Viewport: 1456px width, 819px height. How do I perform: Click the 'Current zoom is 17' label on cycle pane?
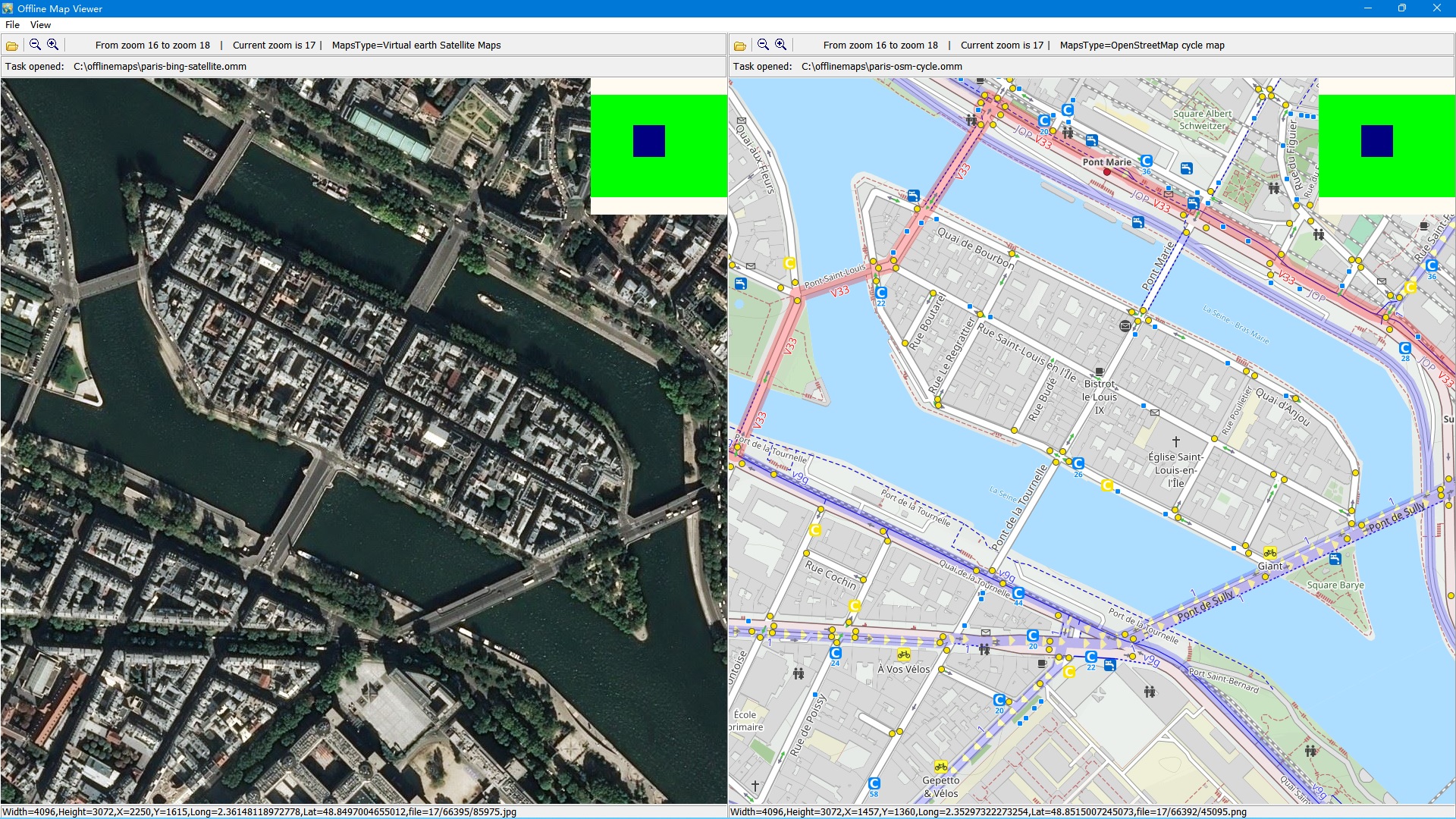(x=1001, y=45)
